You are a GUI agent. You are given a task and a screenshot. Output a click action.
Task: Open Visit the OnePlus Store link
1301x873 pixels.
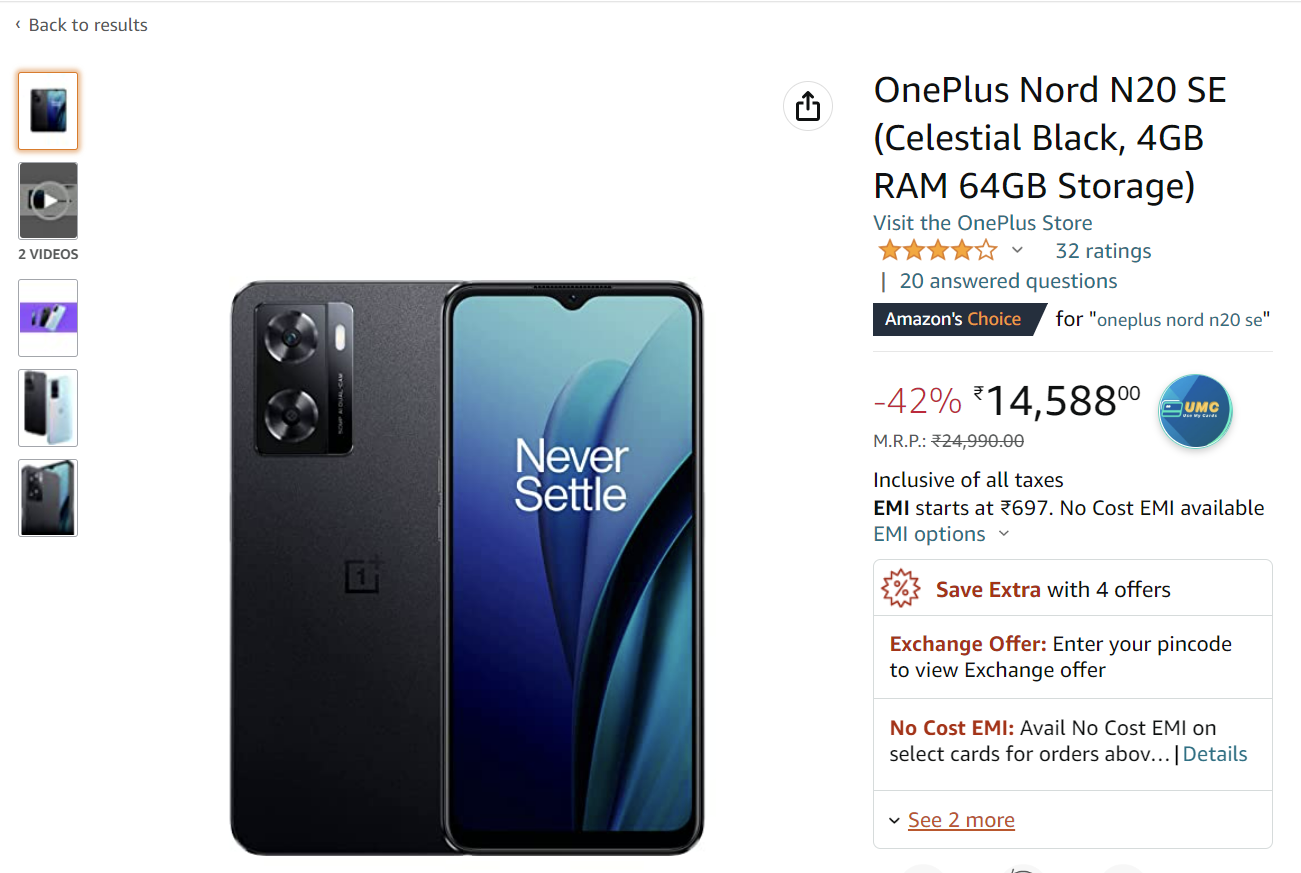982,222
